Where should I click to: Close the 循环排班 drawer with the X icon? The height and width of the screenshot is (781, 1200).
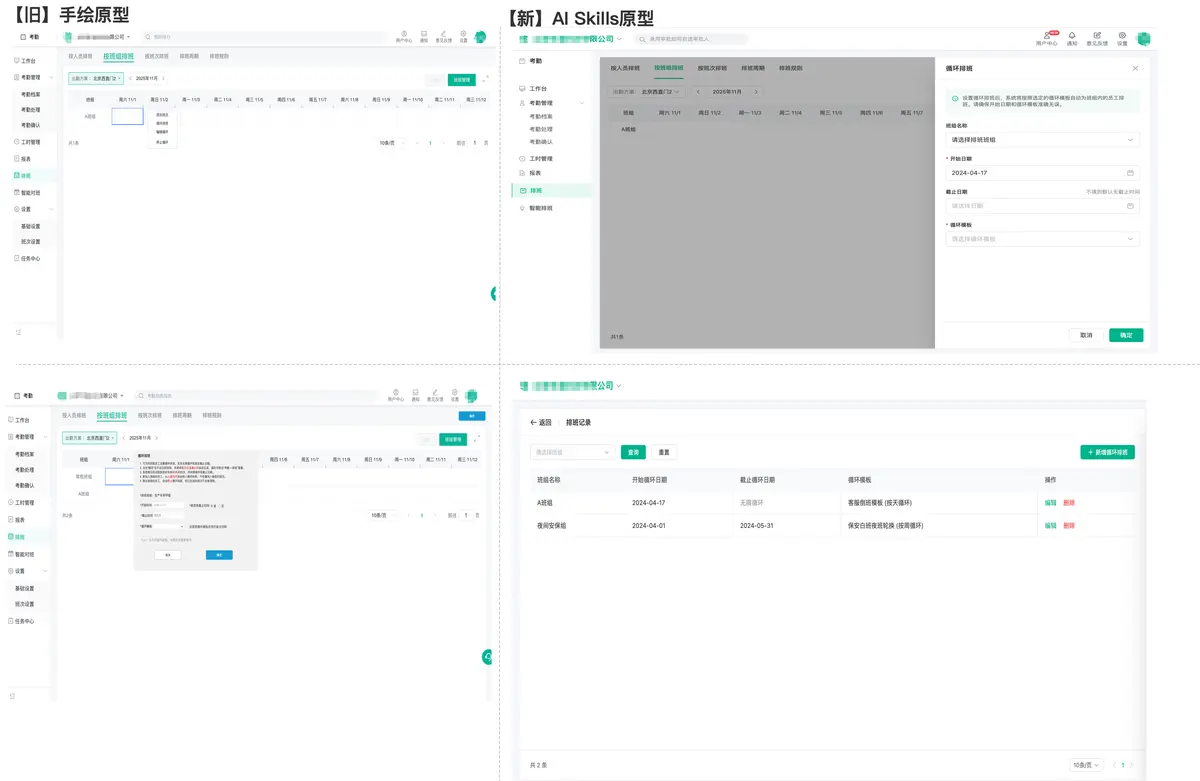[x=1135, y=69]
